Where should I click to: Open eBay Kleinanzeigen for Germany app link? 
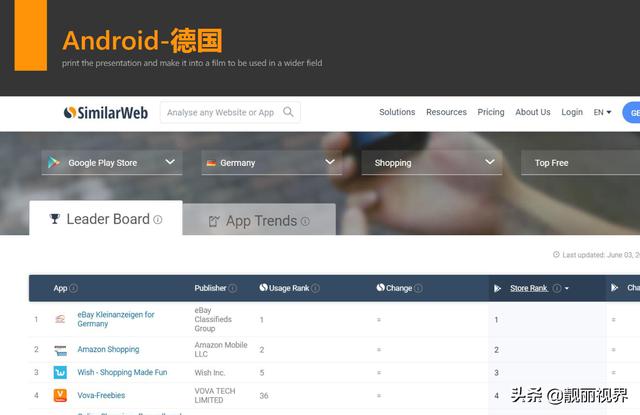click(x=116, y=319)
